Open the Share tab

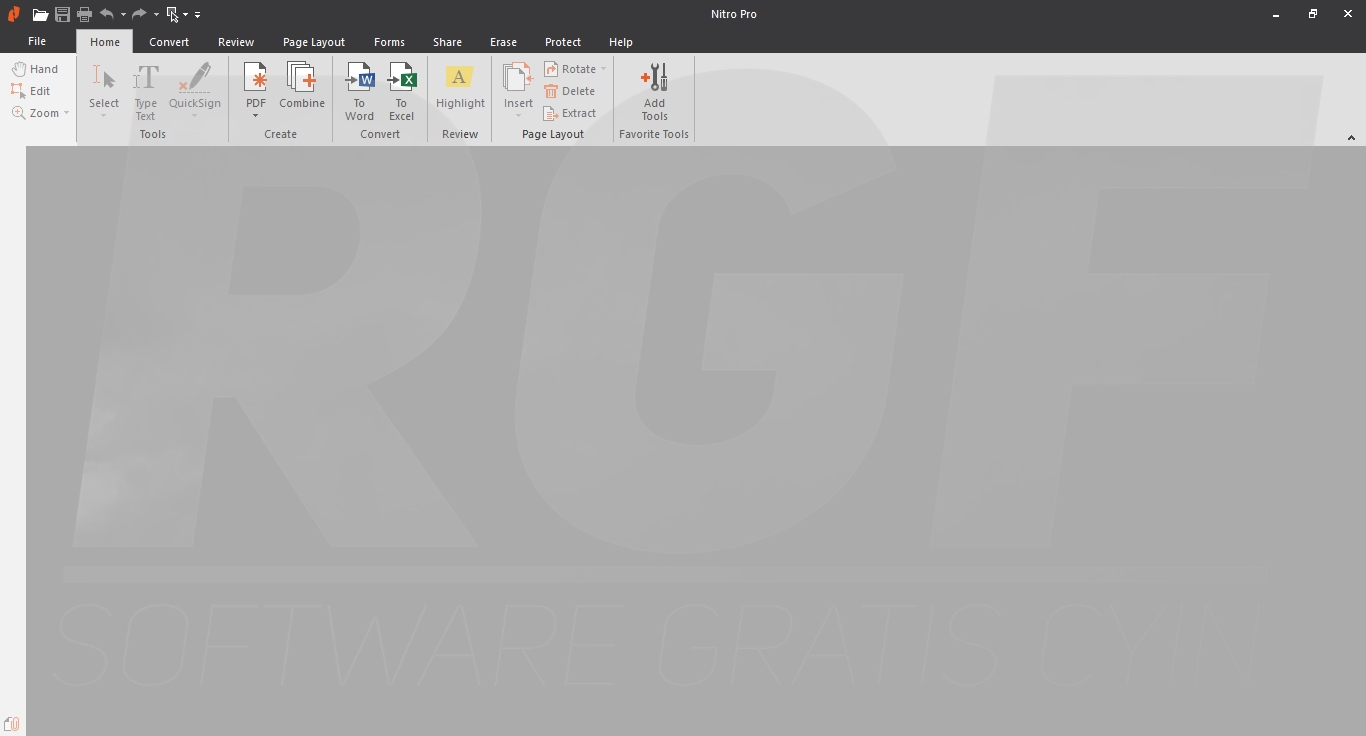pyautogui.click(x=447, y=42)
